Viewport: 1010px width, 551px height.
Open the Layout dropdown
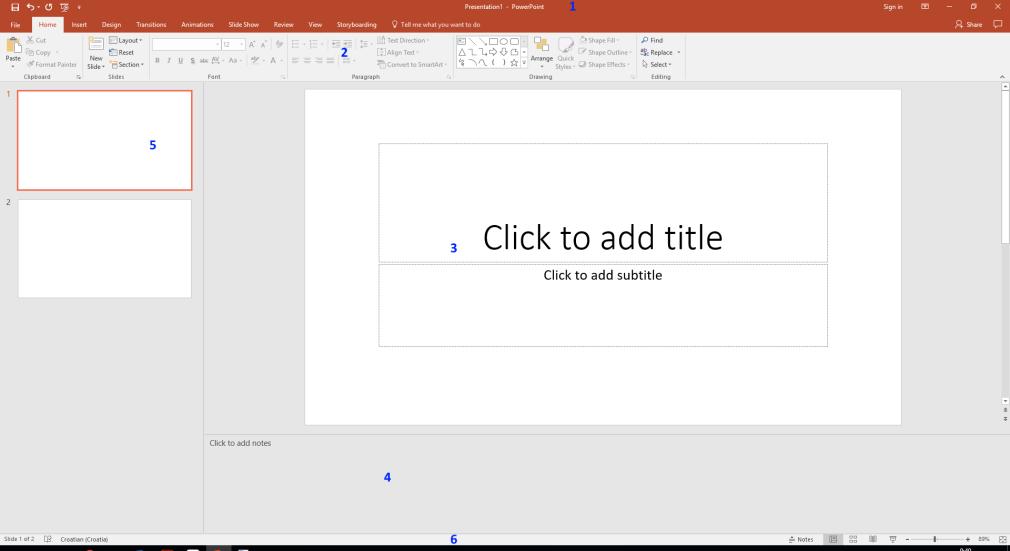(126, 40)
